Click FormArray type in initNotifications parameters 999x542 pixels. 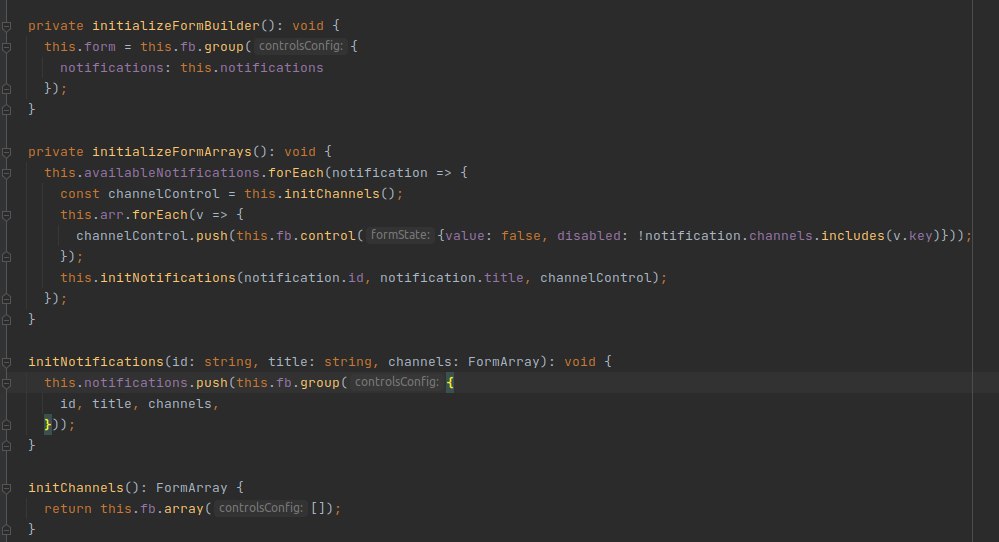click(x=504, y=362)
